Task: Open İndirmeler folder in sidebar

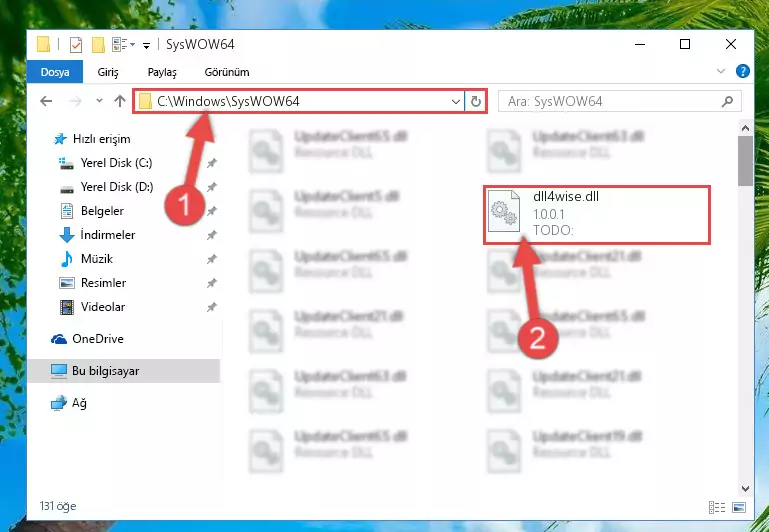Action: click(107, 235)
